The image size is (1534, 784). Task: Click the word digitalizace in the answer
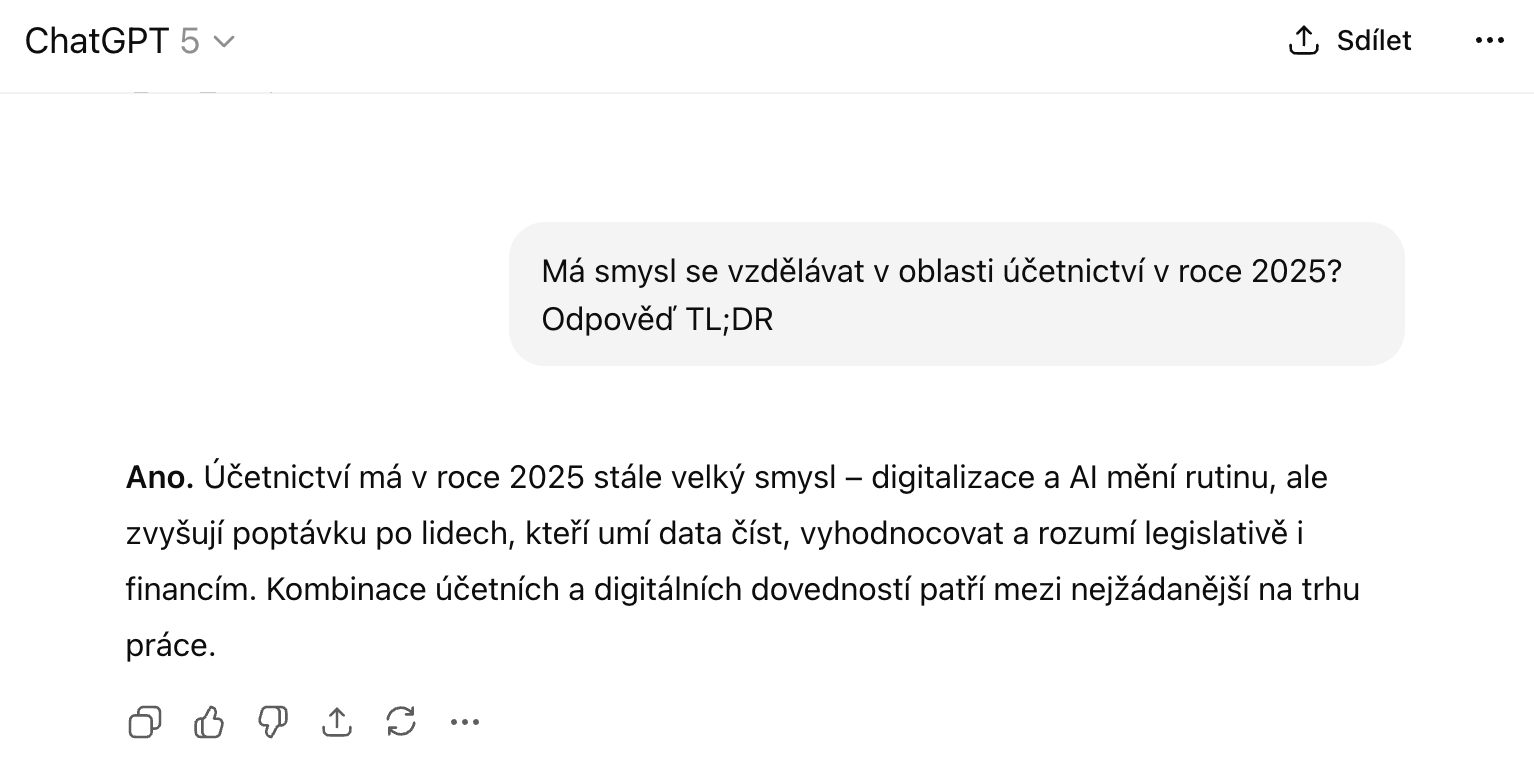point(955,478)
